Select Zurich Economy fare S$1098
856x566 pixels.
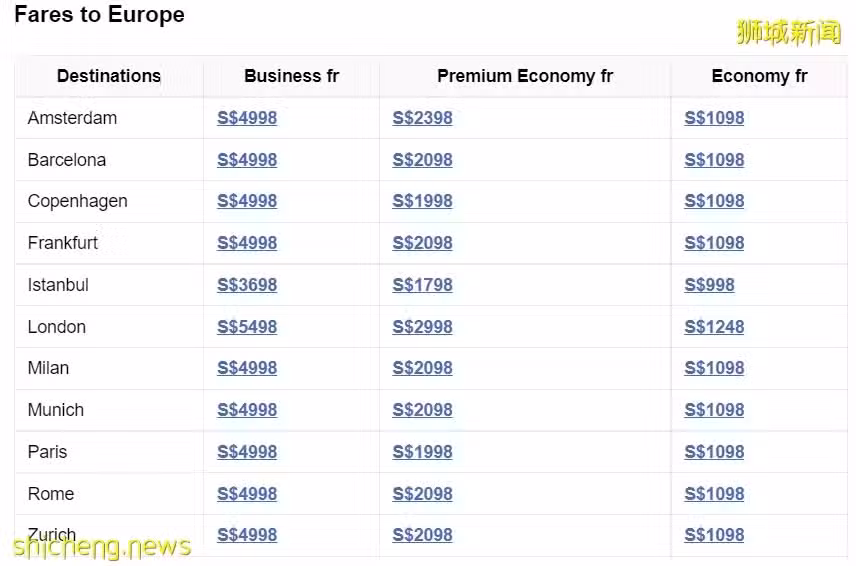714,535
